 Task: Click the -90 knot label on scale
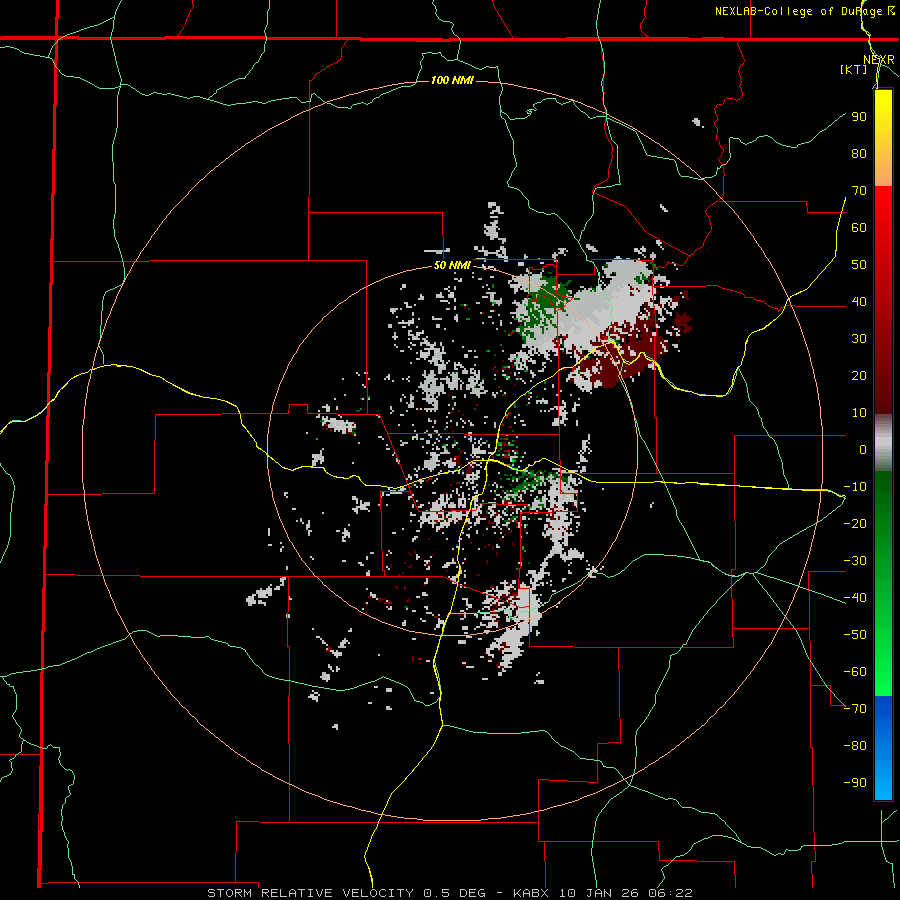tap(855, 783)
